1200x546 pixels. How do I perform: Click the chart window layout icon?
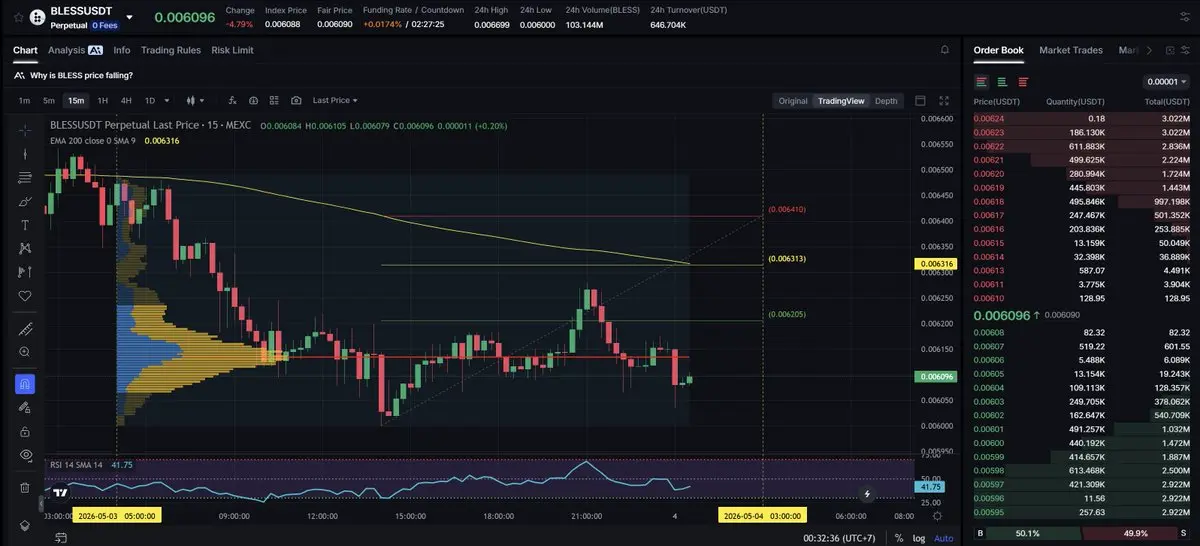[921, 100]
